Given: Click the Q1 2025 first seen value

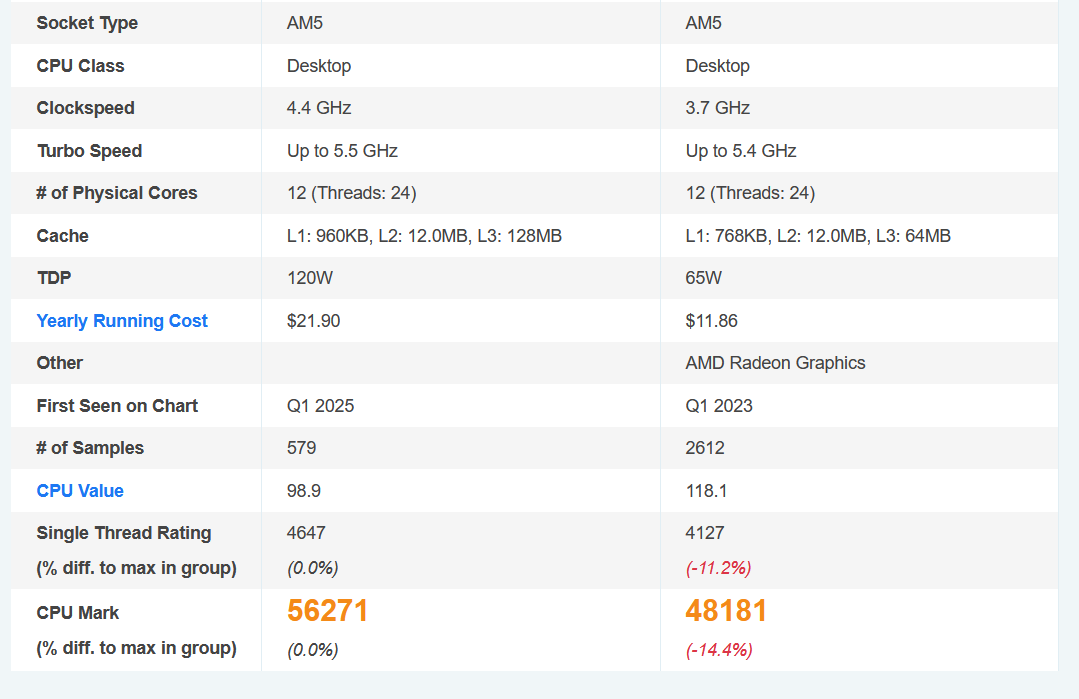Looking at the screenshot, I should point(321,406).
